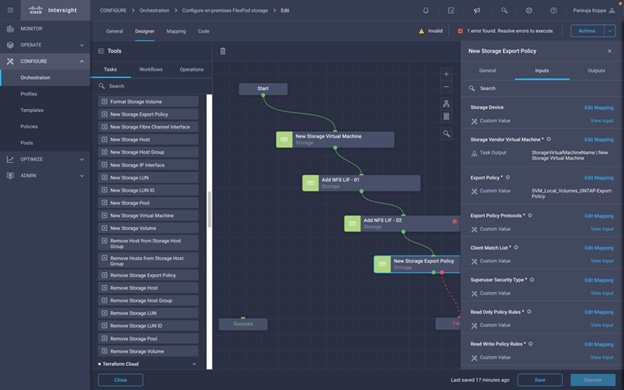Viewport: 624px width, 390px height.
Task: Zoom in the canvas with plus icon
Action: 446,74
